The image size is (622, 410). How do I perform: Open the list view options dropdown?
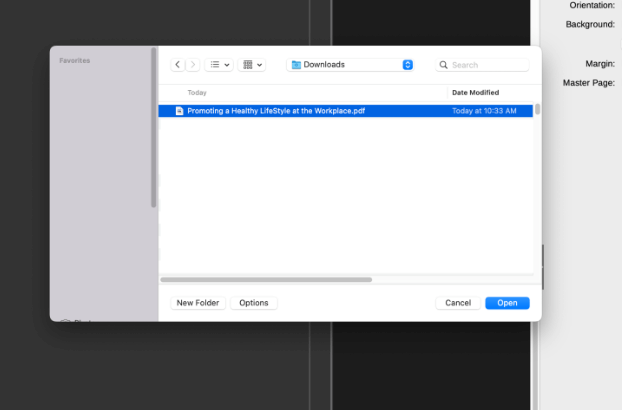[219, 65]
